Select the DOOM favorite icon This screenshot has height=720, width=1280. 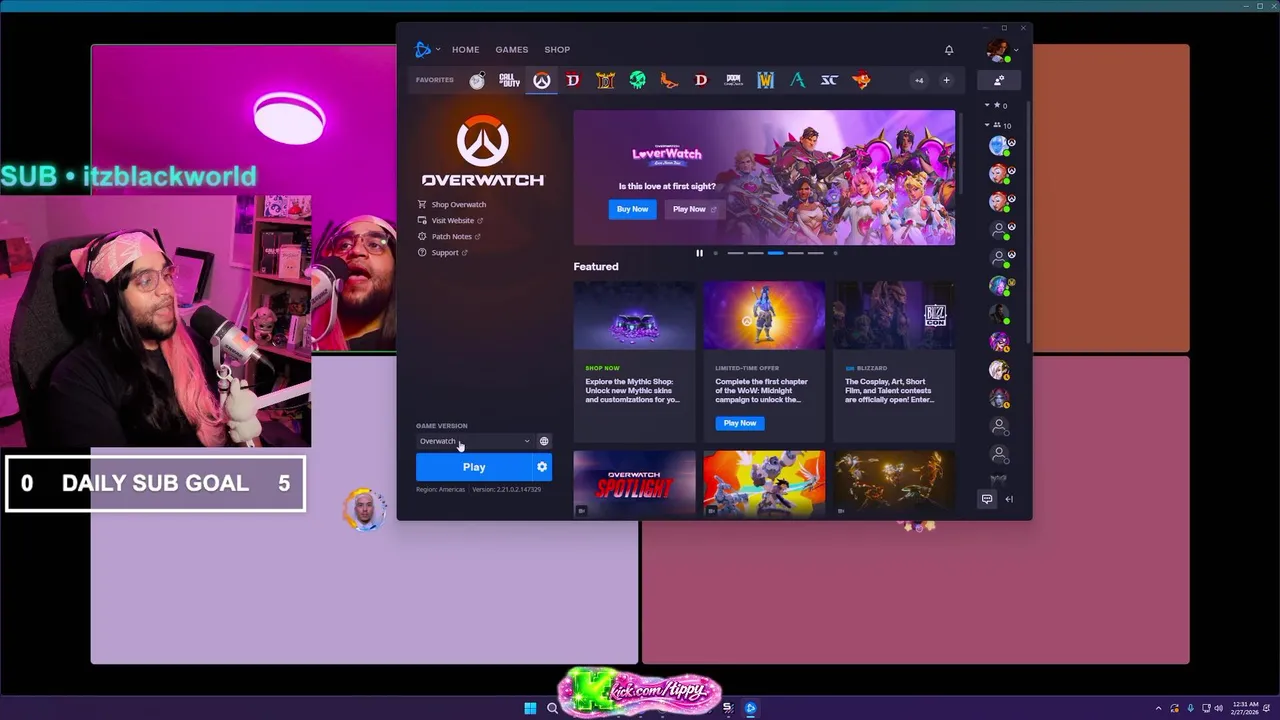tap(733, 80)
